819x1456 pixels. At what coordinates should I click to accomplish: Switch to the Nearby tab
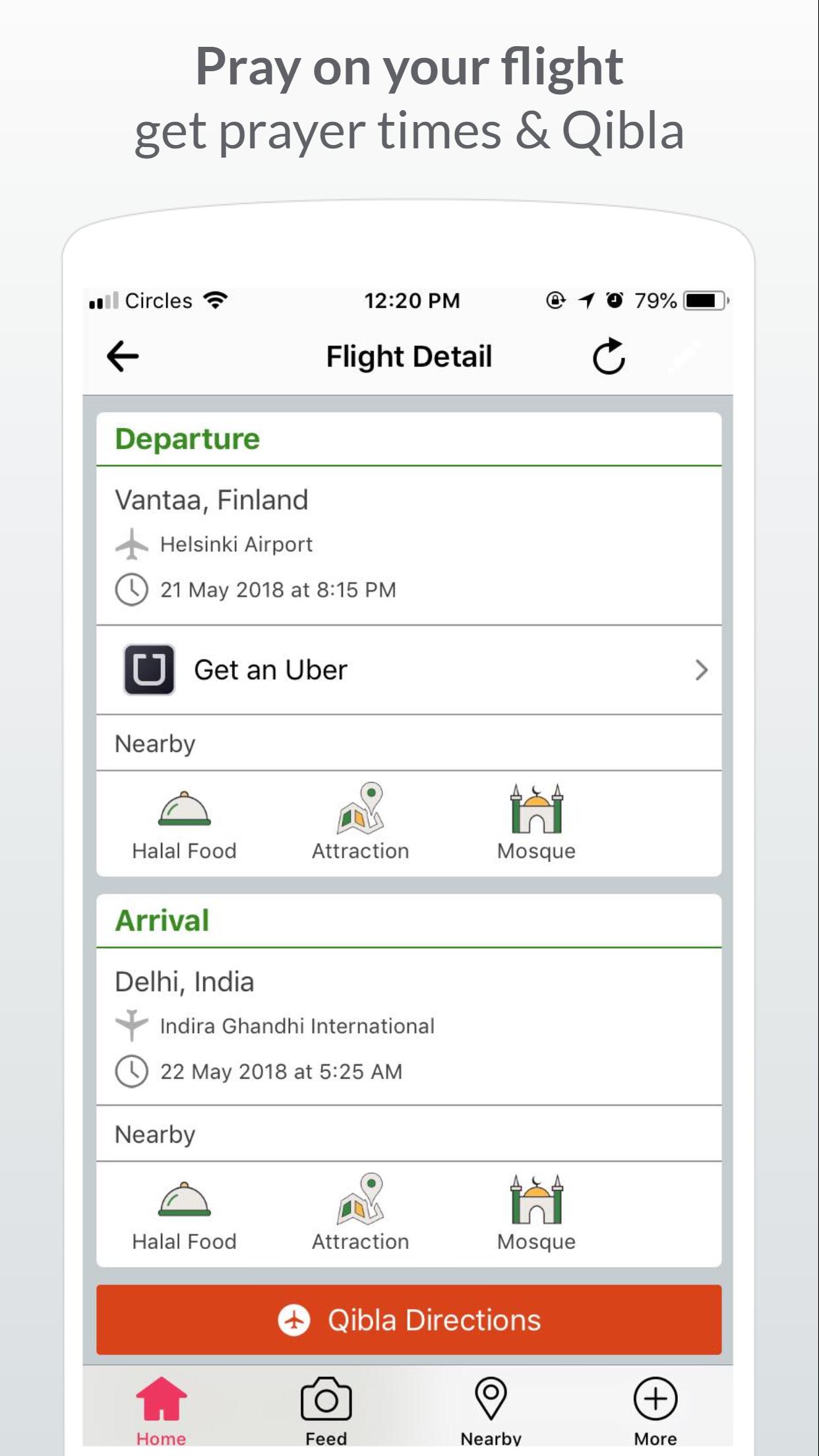491,1411
